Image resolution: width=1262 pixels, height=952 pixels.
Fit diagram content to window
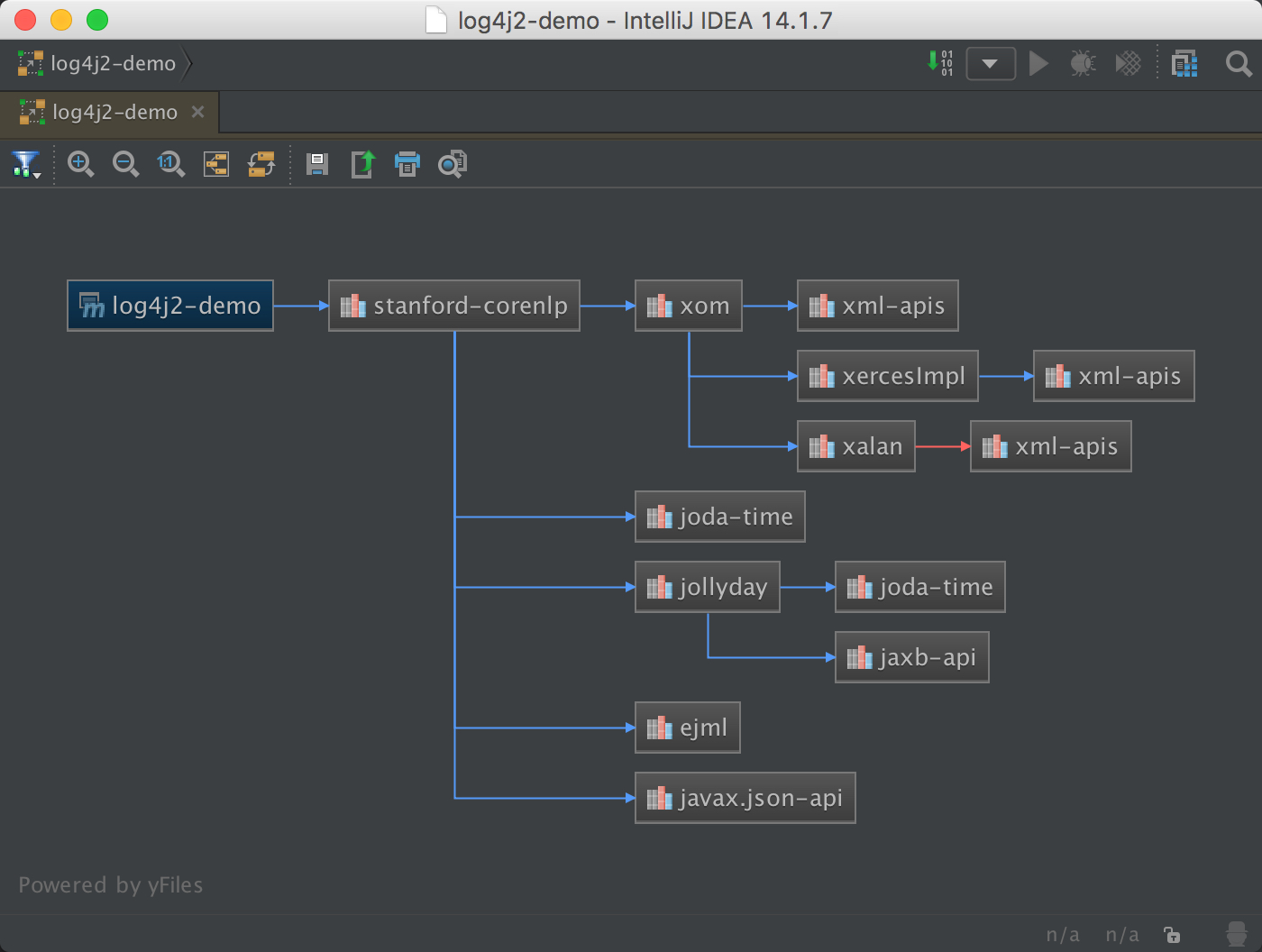[x=216, y=164]
